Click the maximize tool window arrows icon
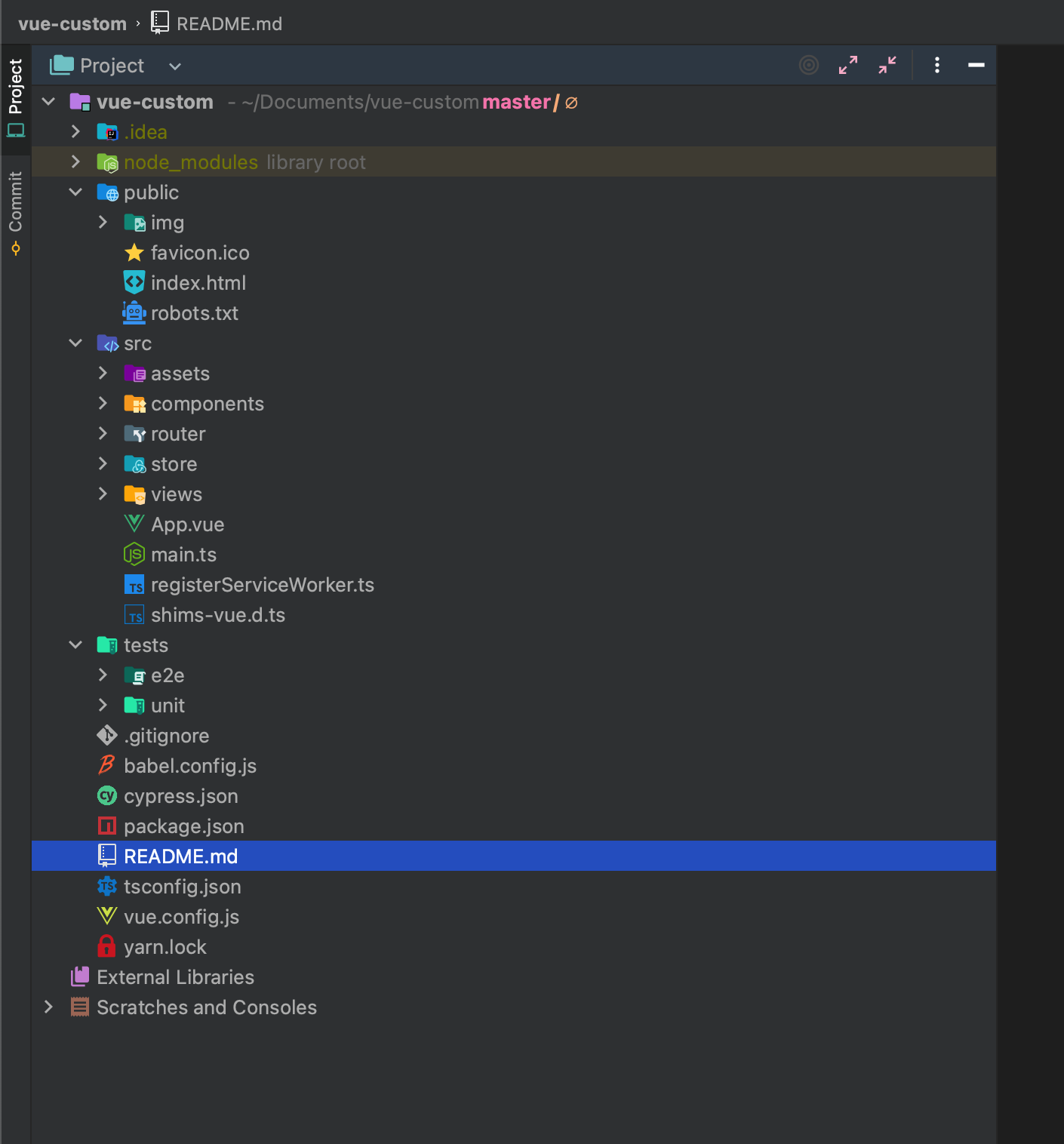Image resolution: width=1064 pixels, height=1144 pixels. pyautogui.click(x=847, y=65)
